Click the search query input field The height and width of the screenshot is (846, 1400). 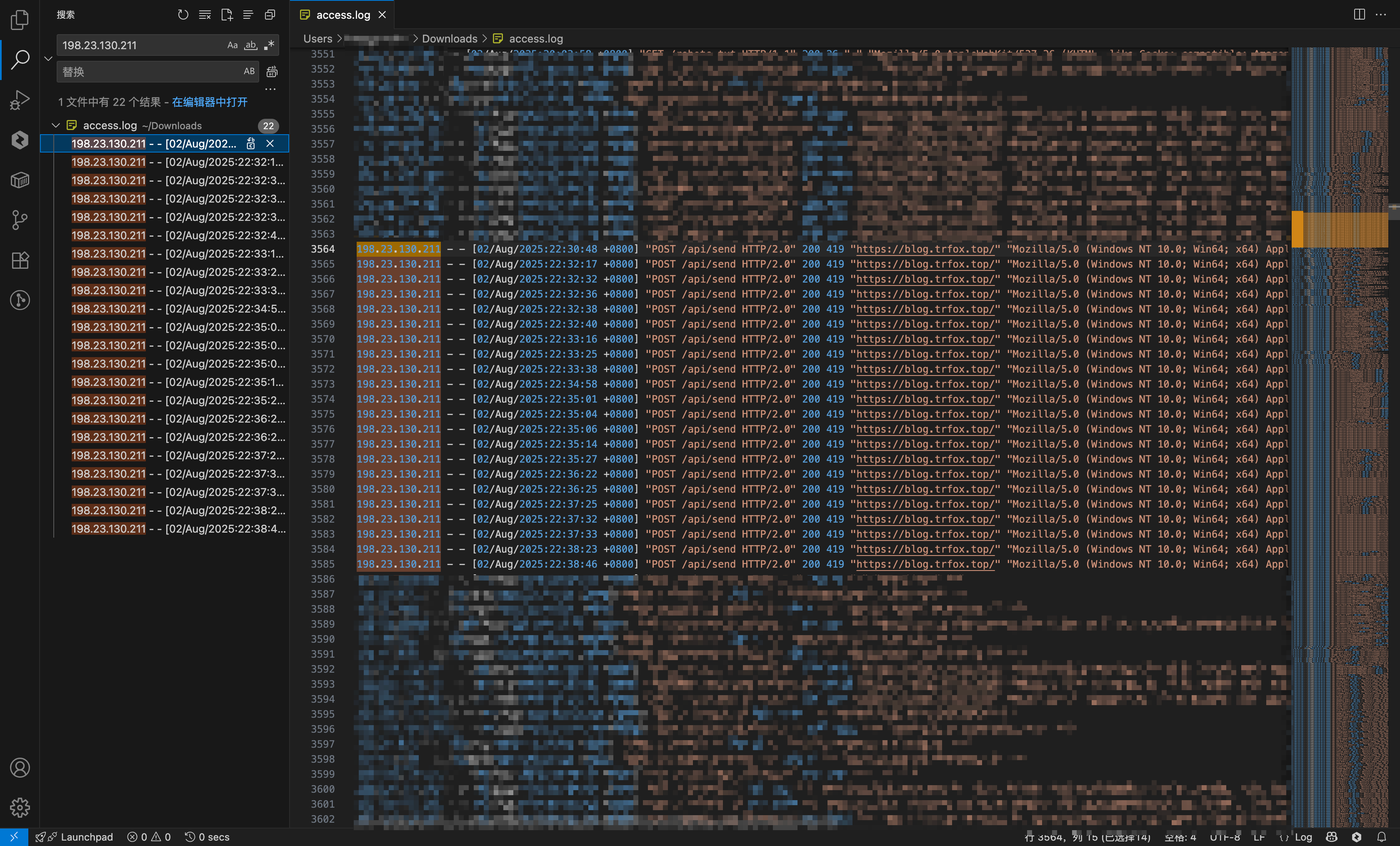pyautogui.click(x=142, y=45)
